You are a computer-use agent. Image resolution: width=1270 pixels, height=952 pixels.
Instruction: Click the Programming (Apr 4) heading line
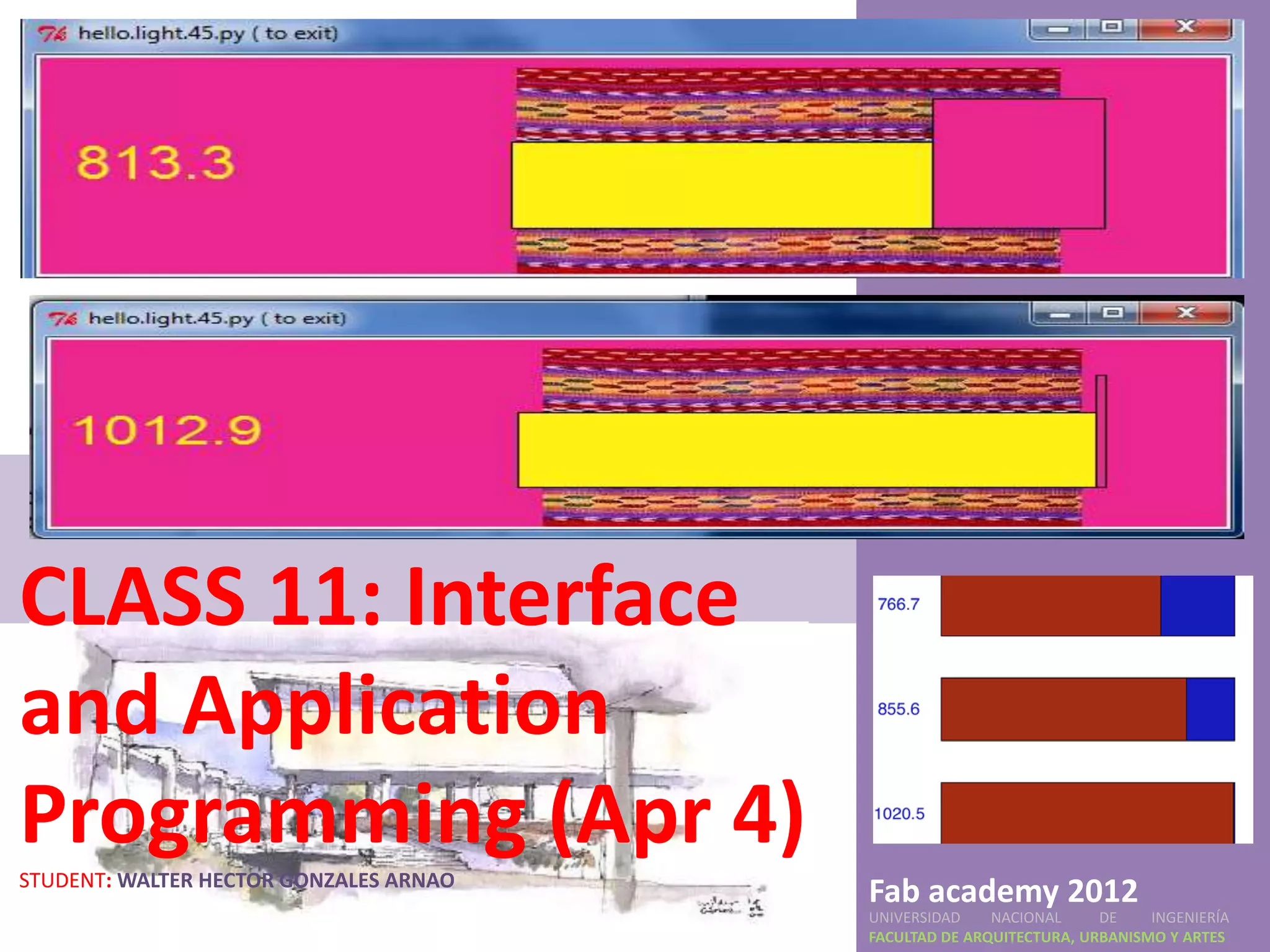pyautogui.click(x=413, y=817)
